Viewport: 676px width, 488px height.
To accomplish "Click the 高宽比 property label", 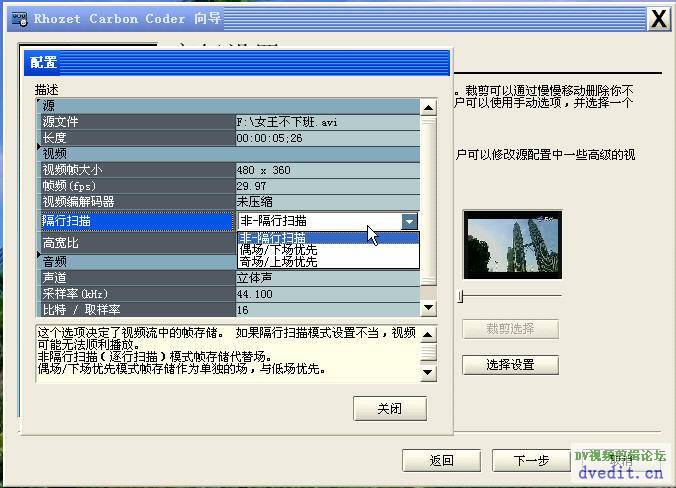I will coord(60,243).
